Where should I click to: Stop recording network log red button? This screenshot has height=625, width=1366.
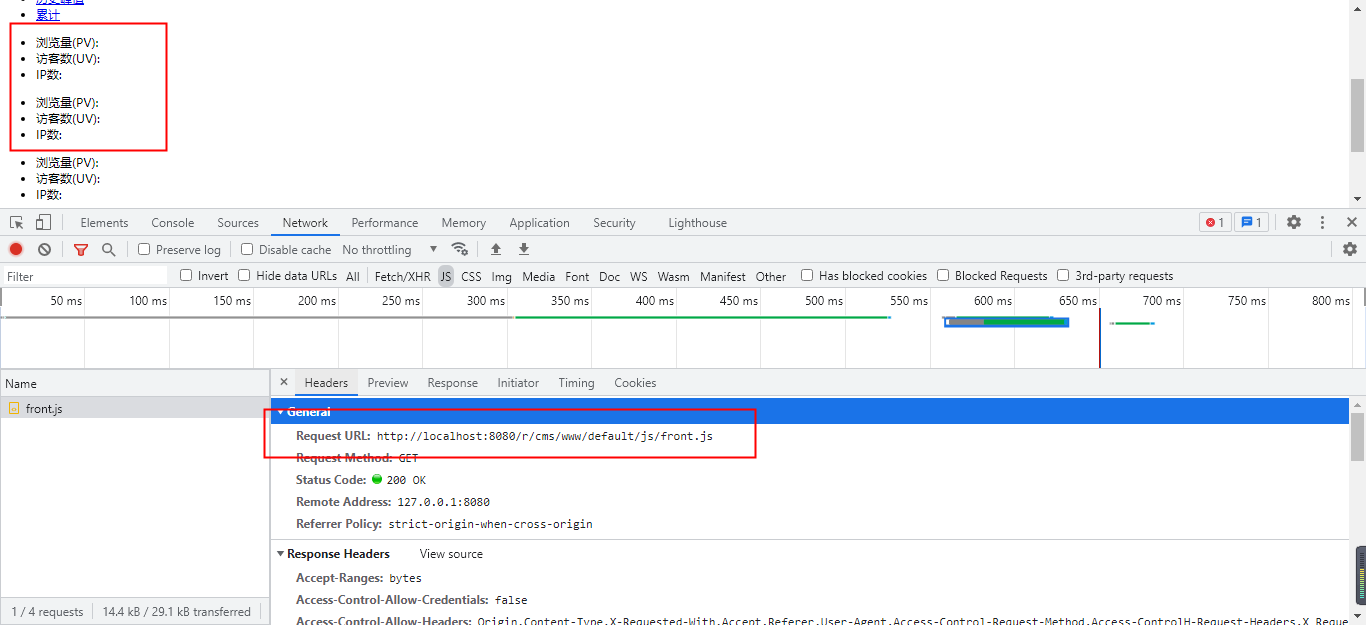tap(16, 250)
